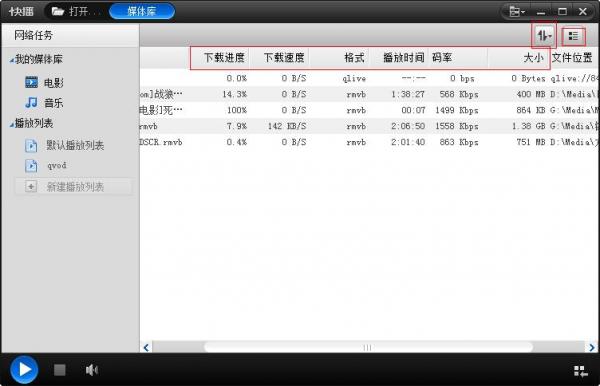This screenshot has width=600, height=386.
Task: Switch to list view icon
Action: [x=573, y=36]
